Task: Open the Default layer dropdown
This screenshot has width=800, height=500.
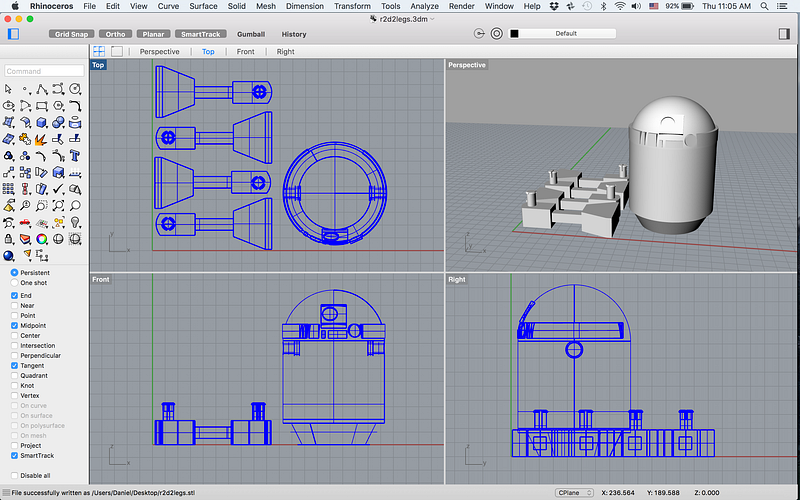Action: pos(566,34)
